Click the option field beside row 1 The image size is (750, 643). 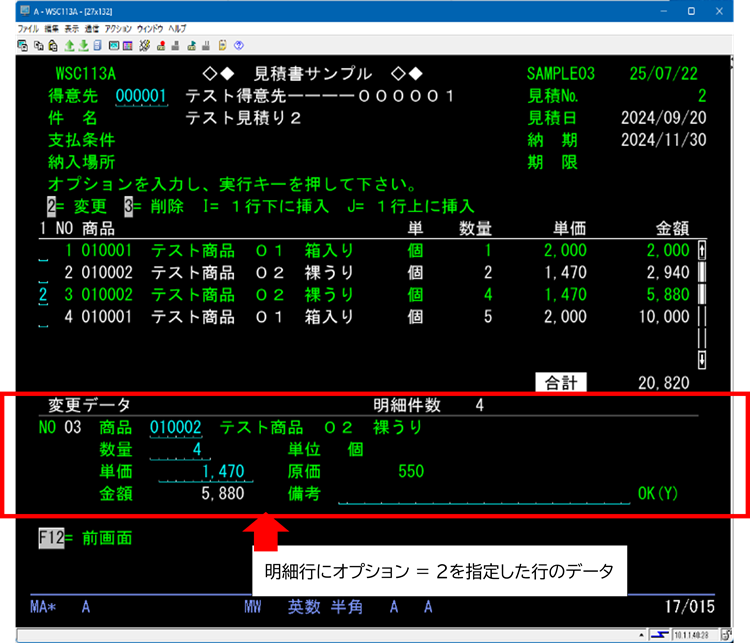pyautogui.click(x=43, y=251)
